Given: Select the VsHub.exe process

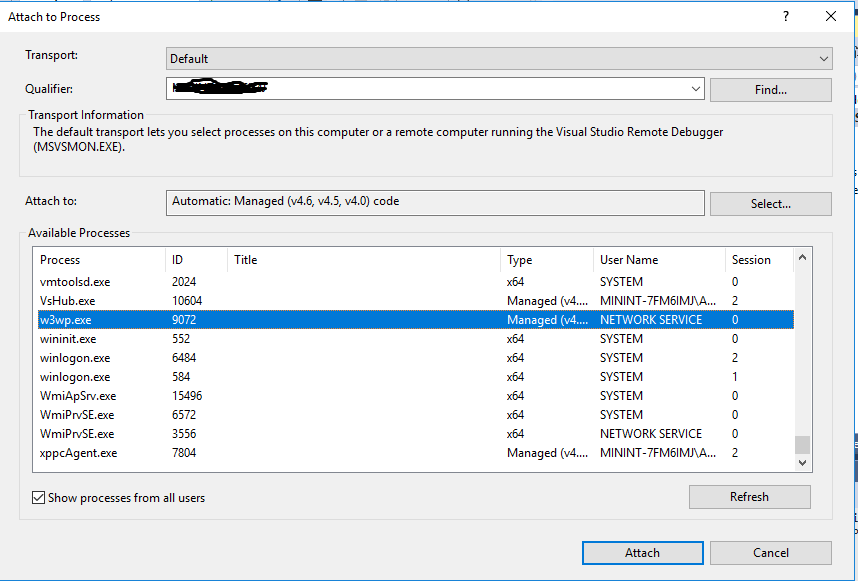Looking at the screenshot, I should (300, 300).
